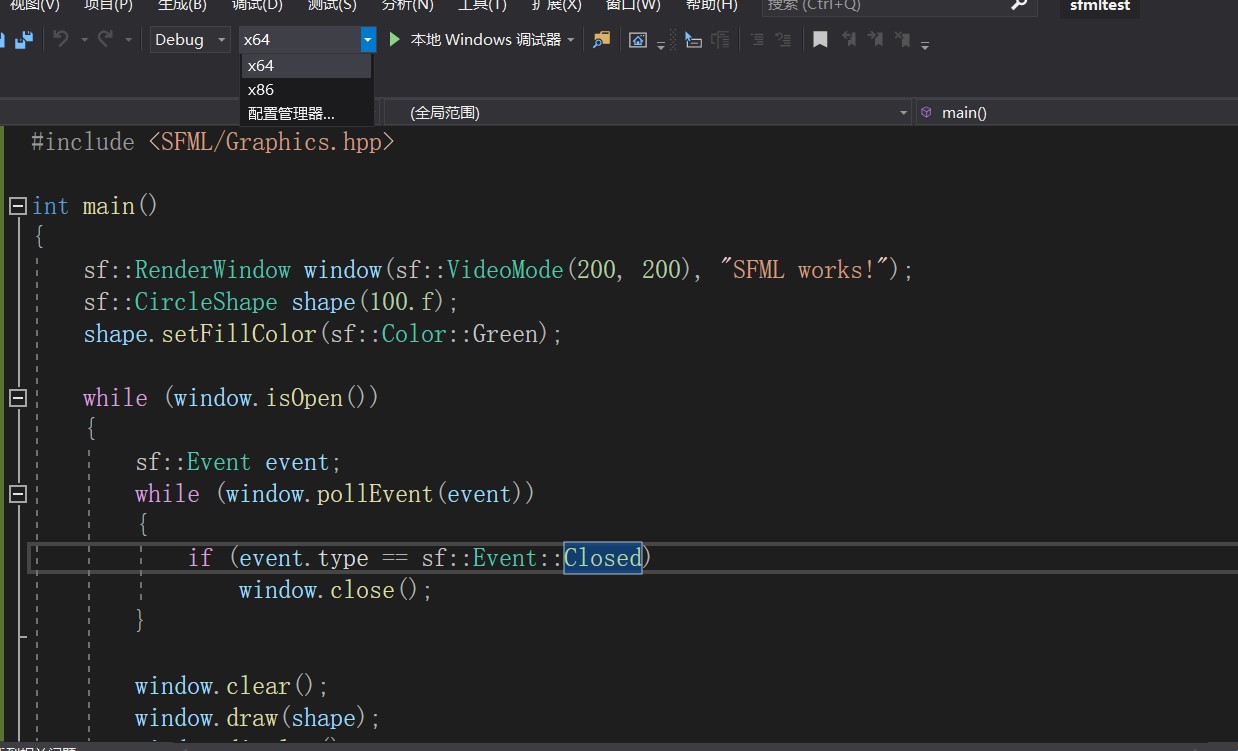Click the selected word Closed in code
1238x751 pixels.
[603, 558]
